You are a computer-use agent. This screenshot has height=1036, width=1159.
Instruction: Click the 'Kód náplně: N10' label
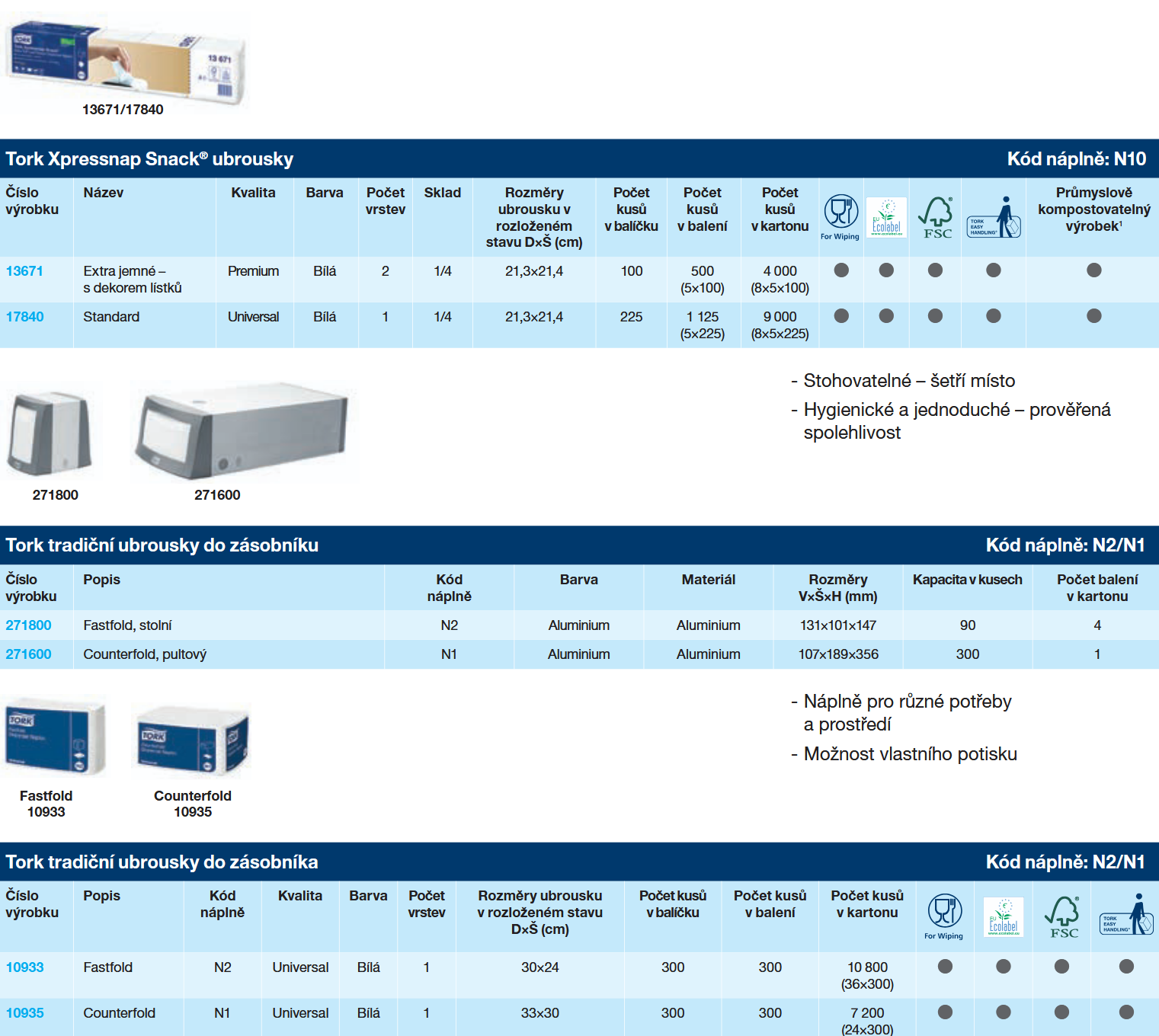pyautogui.click(x=1076, y=159)
